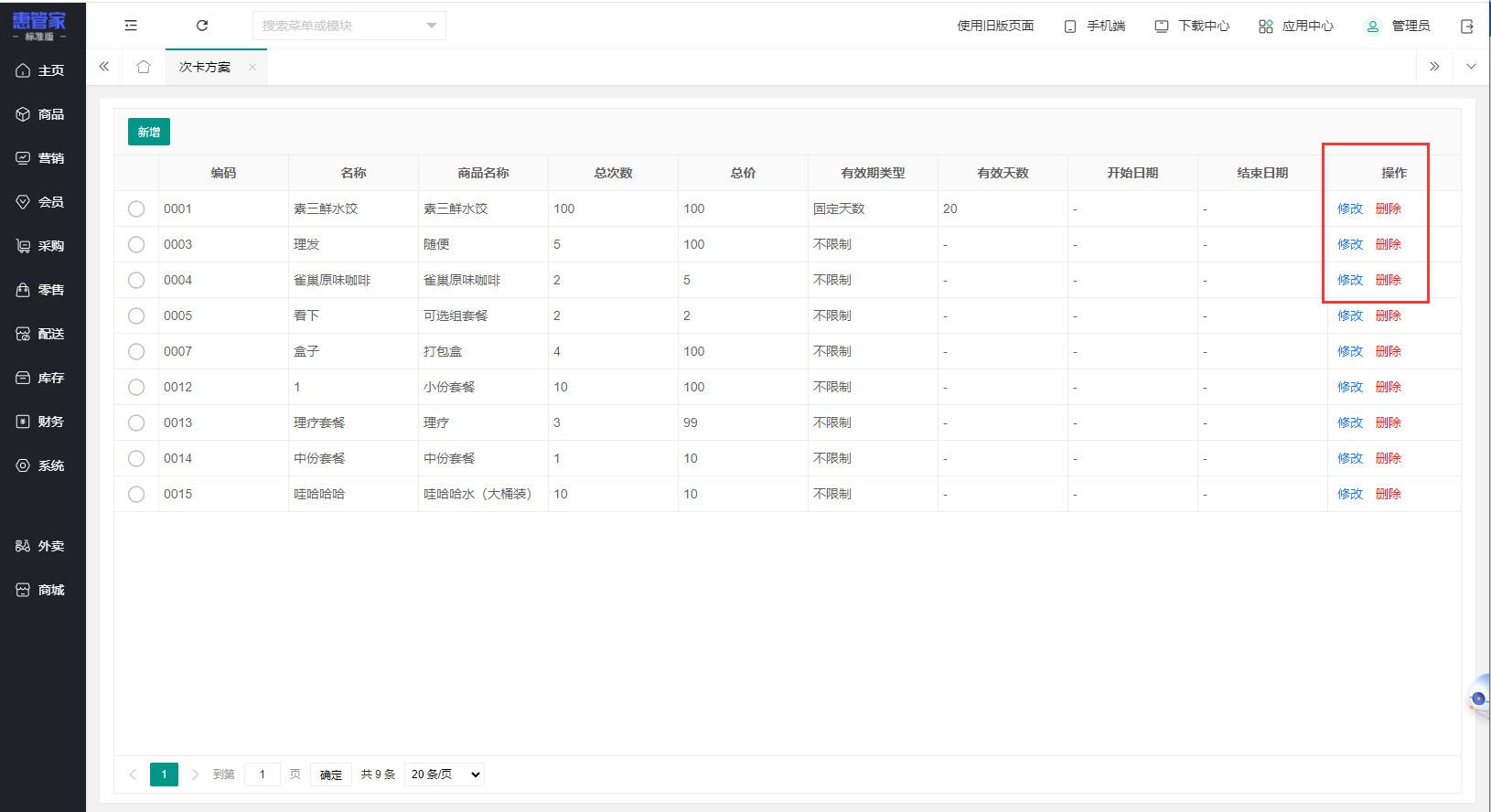Switch to the 次卡方案 tab
The height and width of the screenshot is (812, 1491).
205,67
